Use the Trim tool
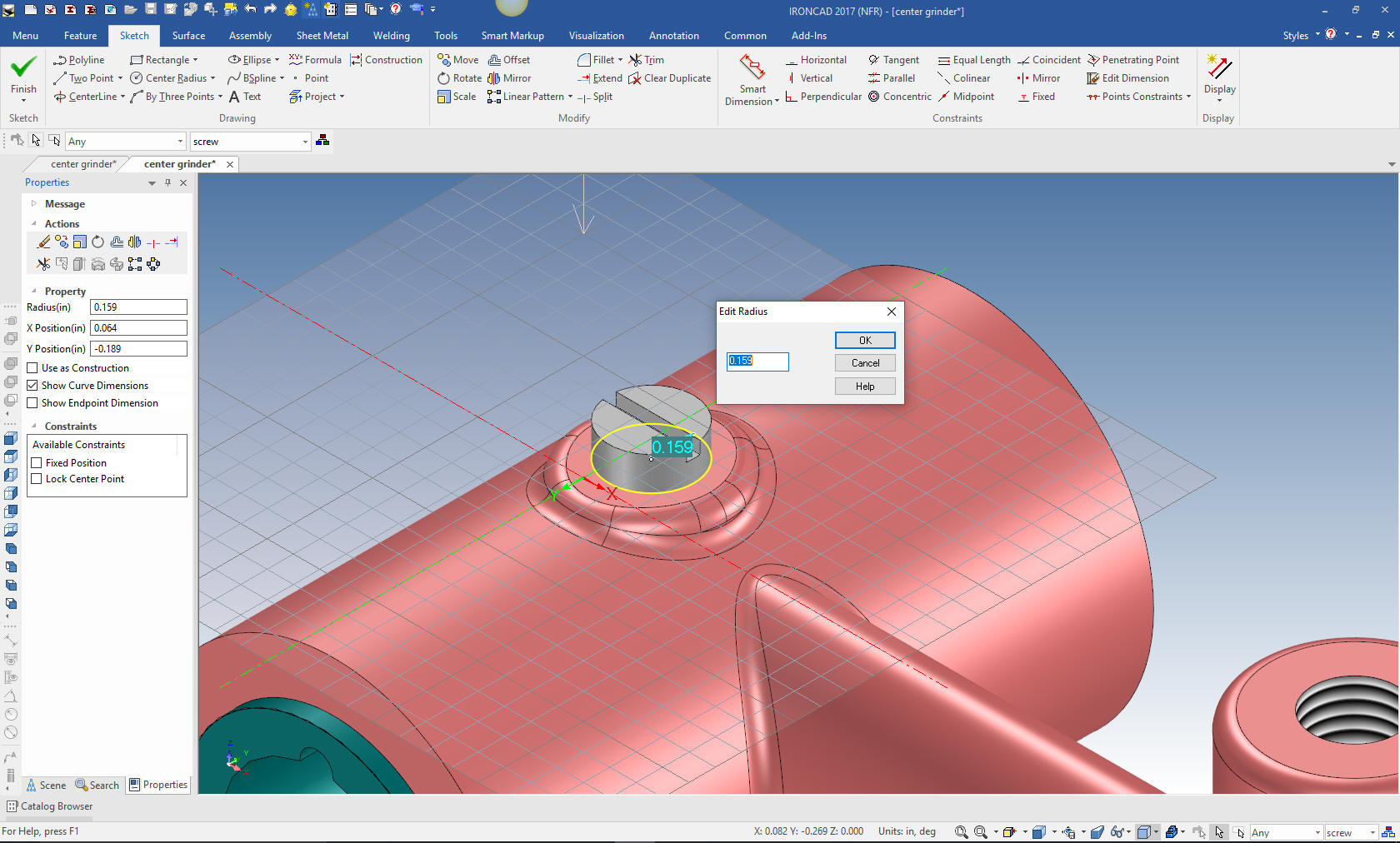 [x=646, y=60]
